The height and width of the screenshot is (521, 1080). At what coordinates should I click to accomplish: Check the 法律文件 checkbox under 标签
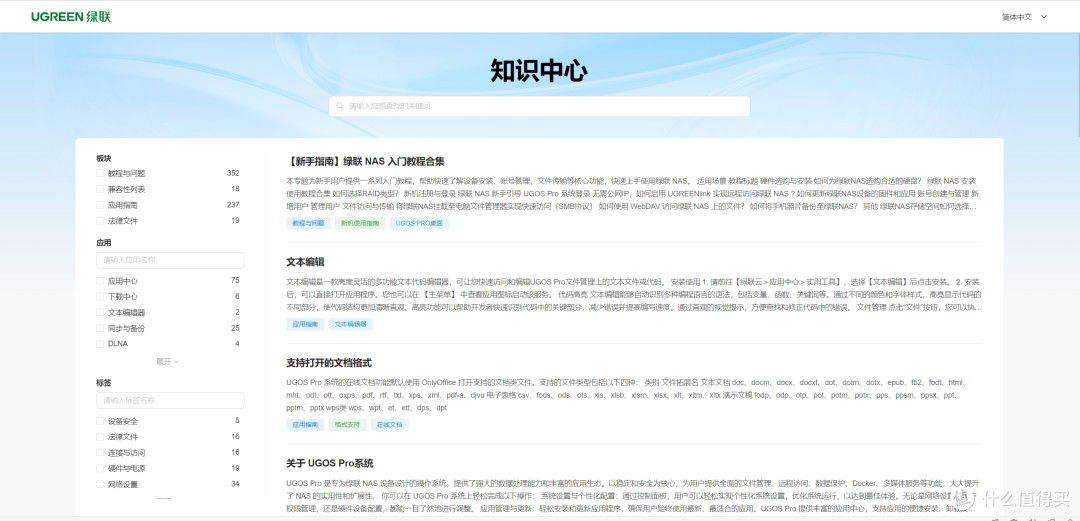(x=100, y=436)
